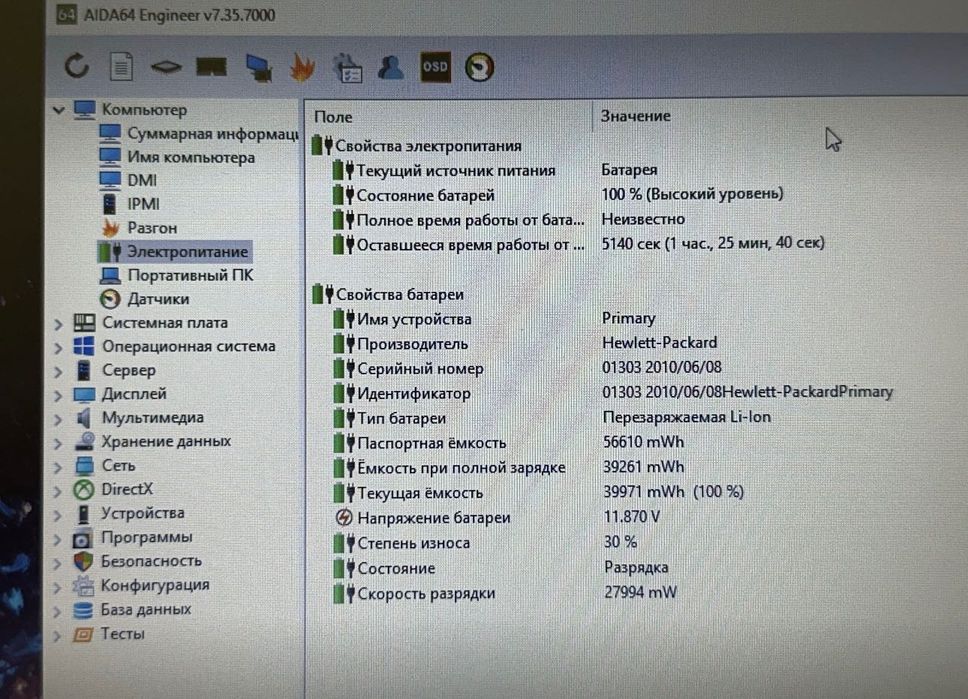Click the Refresh toolbar icon
This screenshot has width=968, height=699.
(77, 65)
